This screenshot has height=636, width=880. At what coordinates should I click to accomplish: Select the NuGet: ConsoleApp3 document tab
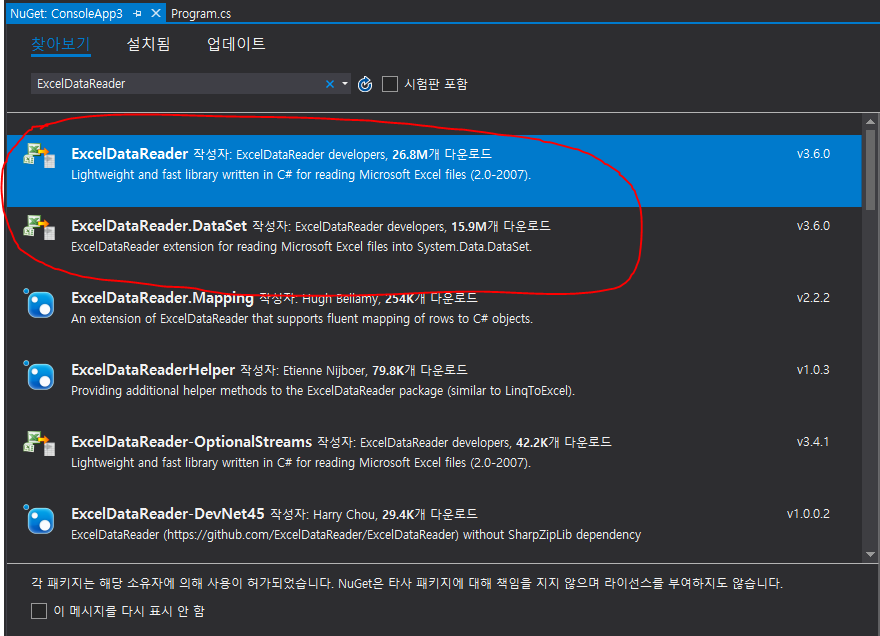(x=66, y=13)
